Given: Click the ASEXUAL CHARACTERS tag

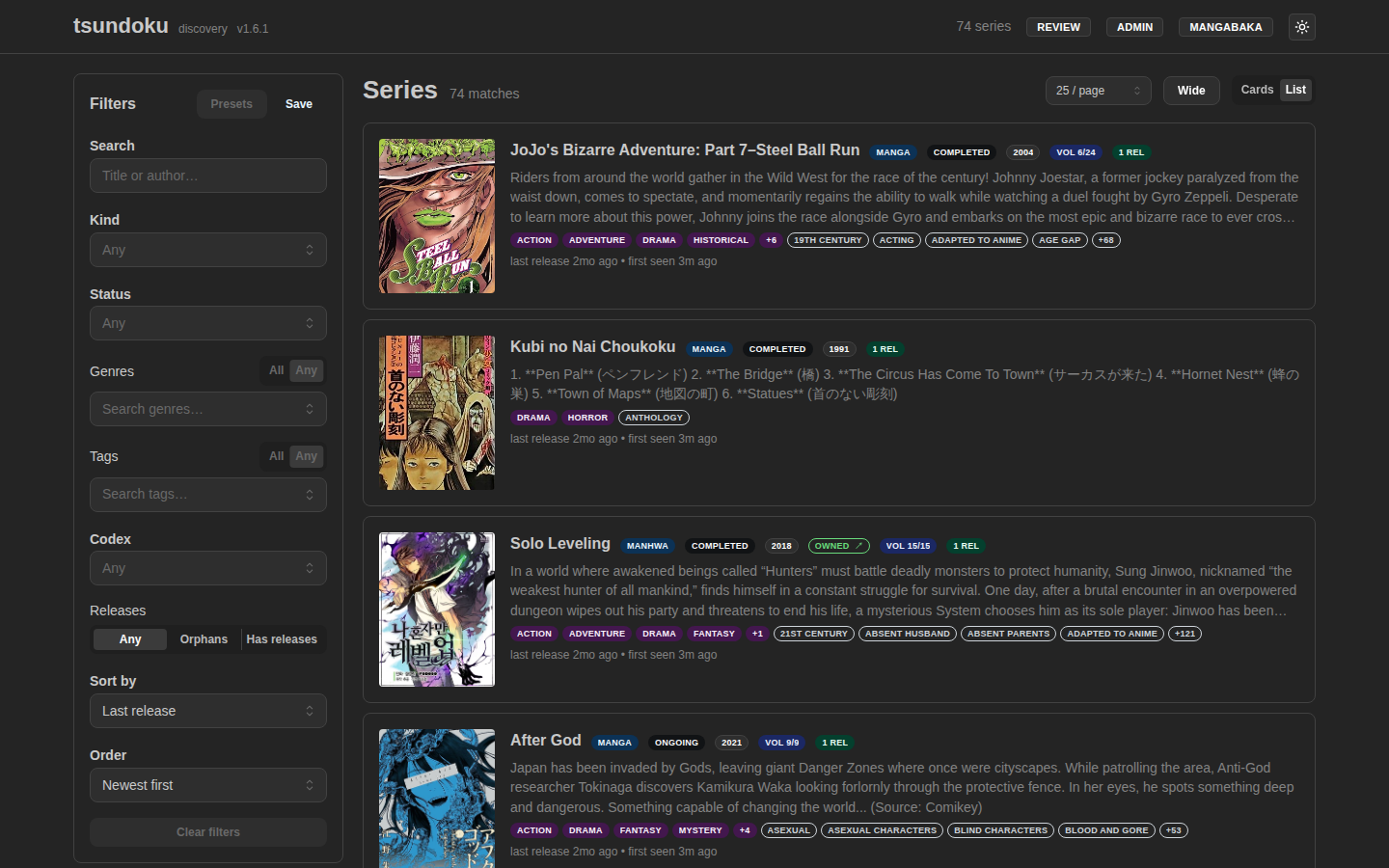Looking at the screenshot, I should tap(882, 830).
